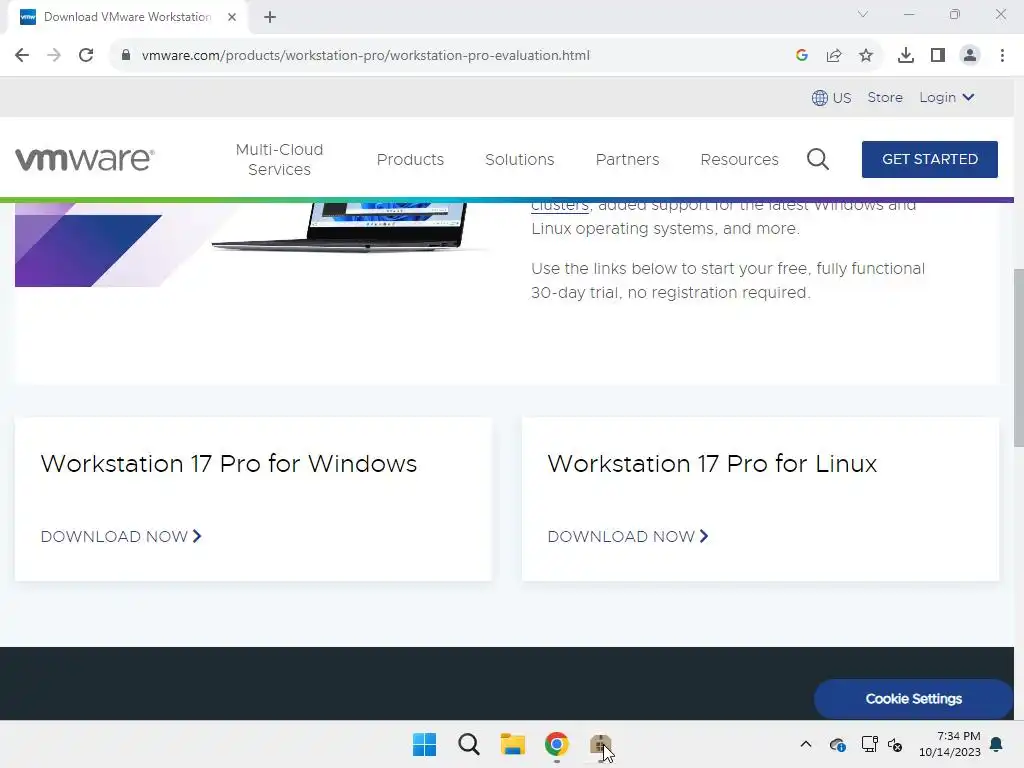The image size is (1024, 768).
Task: Open tab search chevron
Action: 863,14
